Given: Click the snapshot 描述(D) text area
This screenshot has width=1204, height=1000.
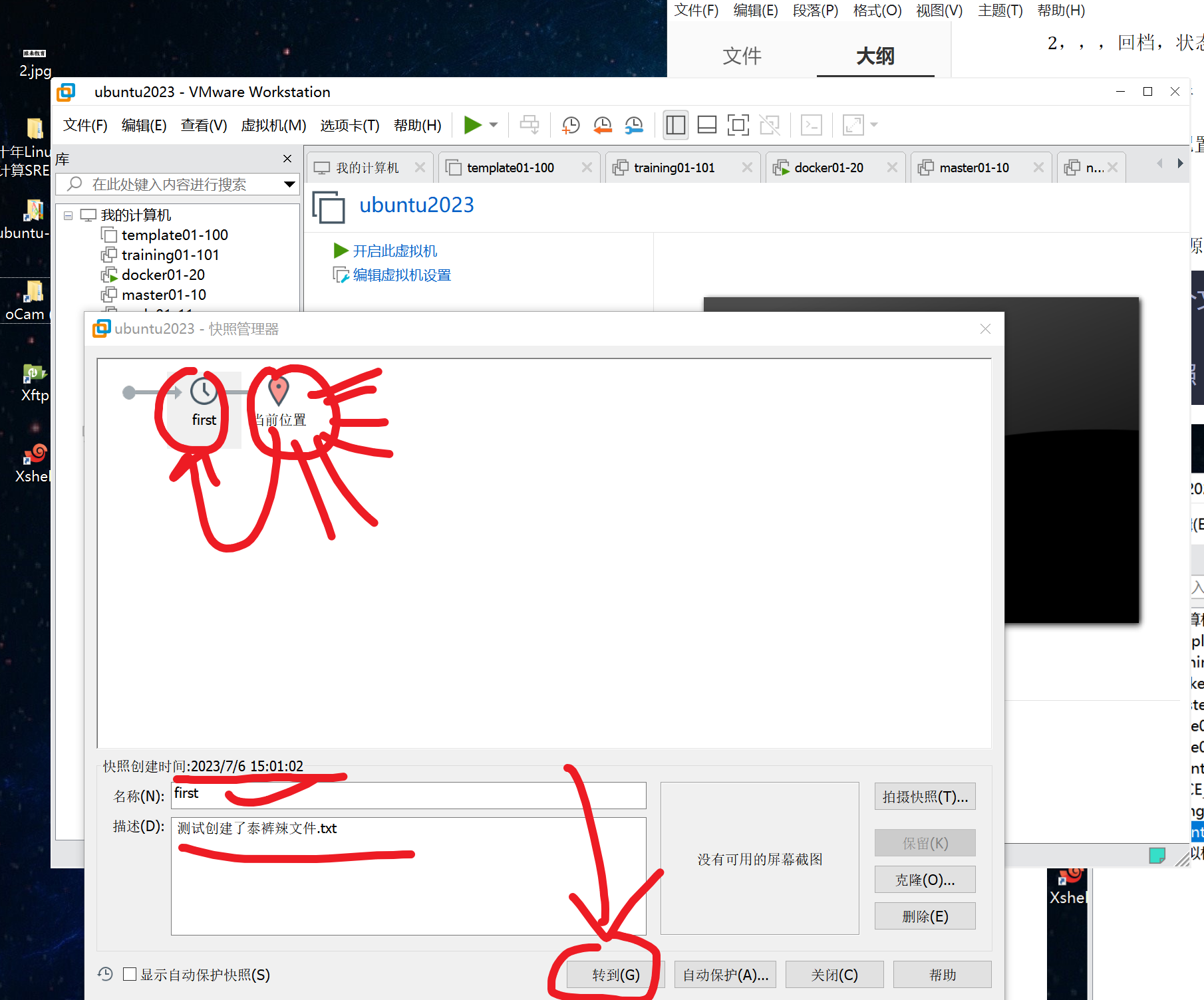Looking at the screenshot, I should pyautogui.click(x=408, y=876).
